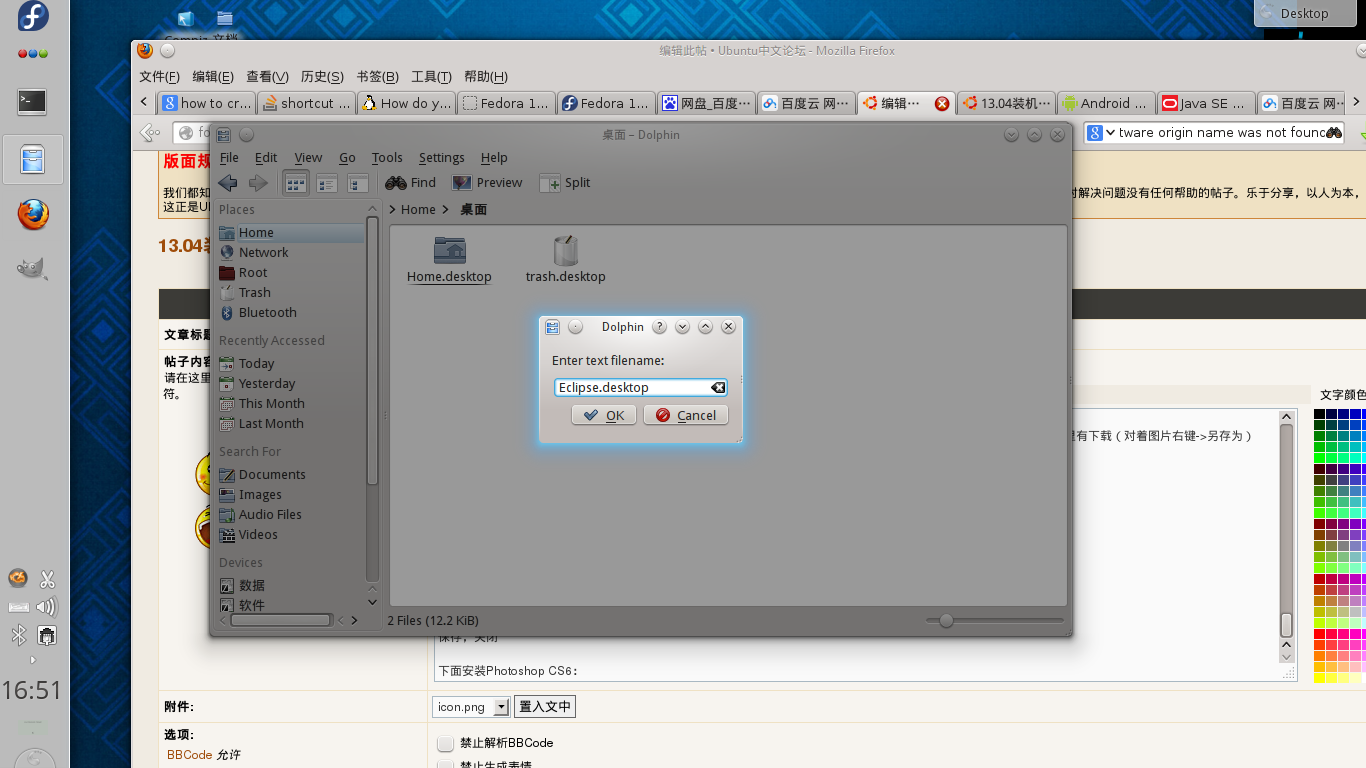Screen dimensions: 1366x768
Task: Click Firefox search binoculars icon
Action: [x=1334, y=133]
